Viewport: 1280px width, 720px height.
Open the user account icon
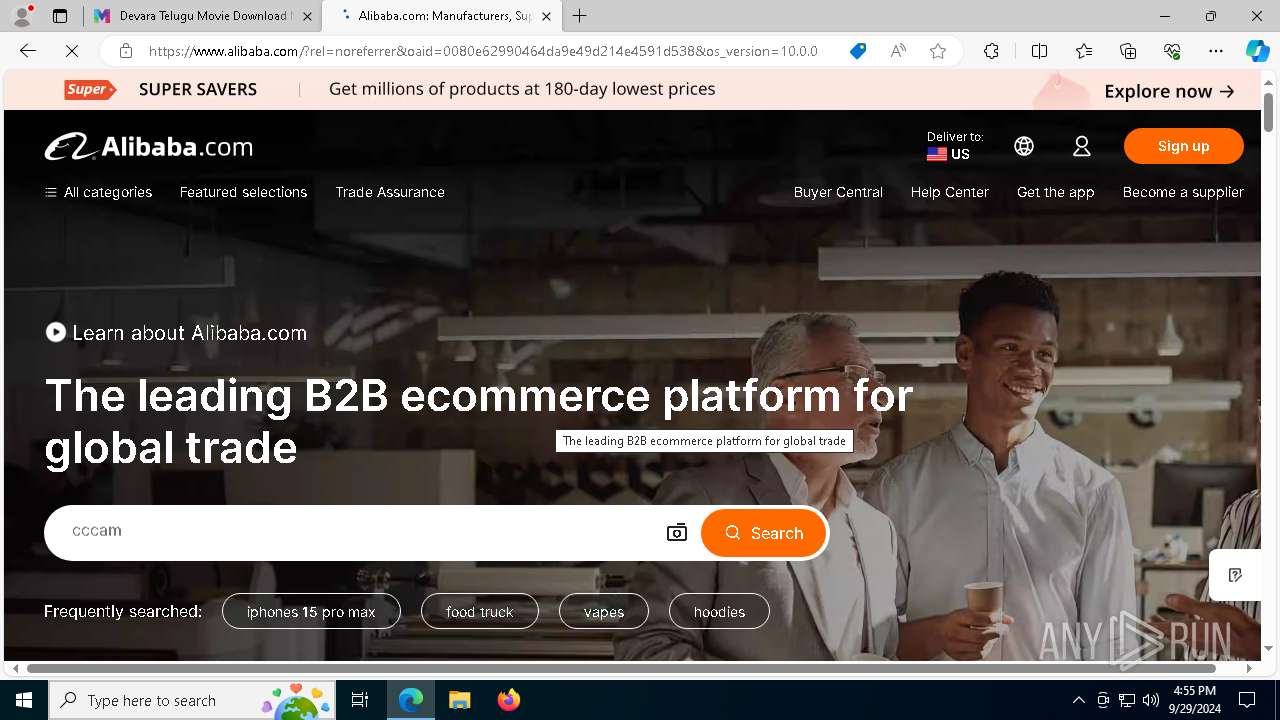click(x=1082, y=146)
